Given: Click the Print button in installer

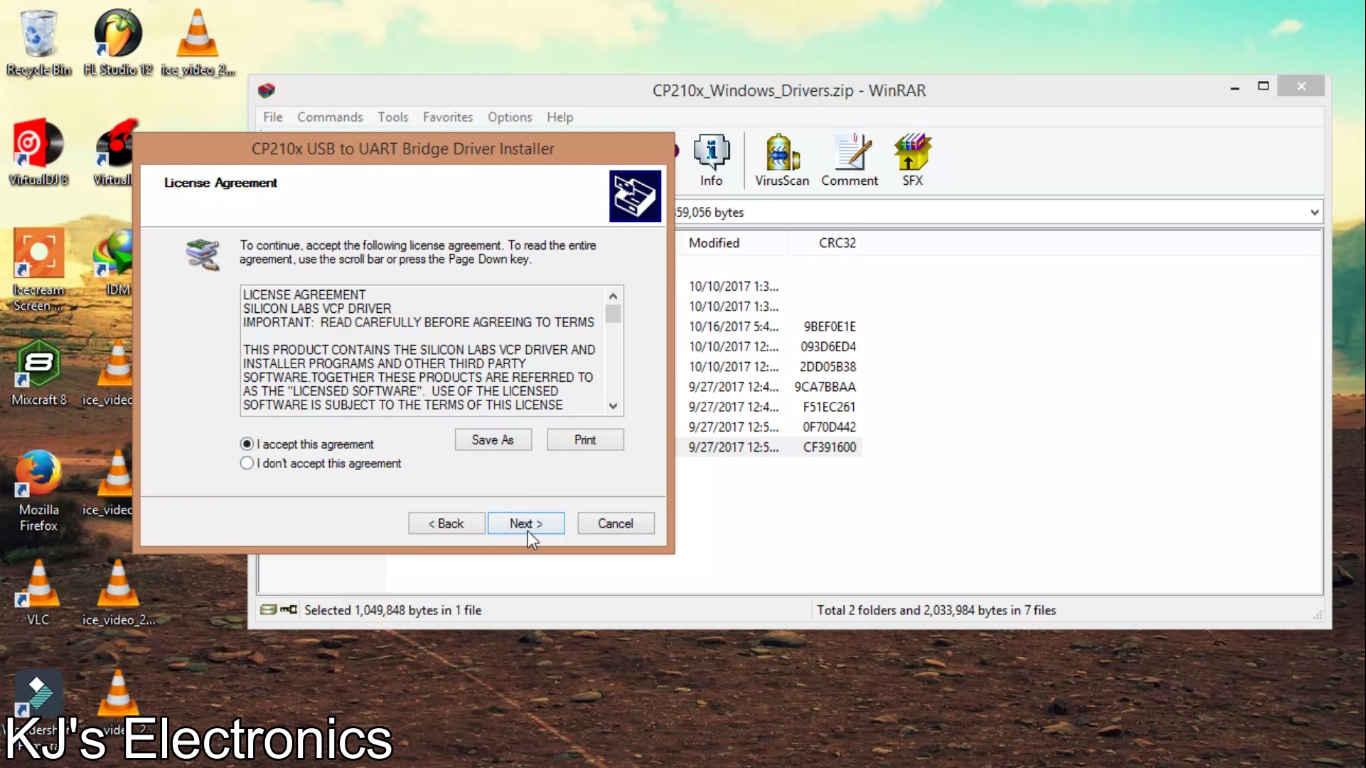Looking at the screenshot, I should coord(585,440).
